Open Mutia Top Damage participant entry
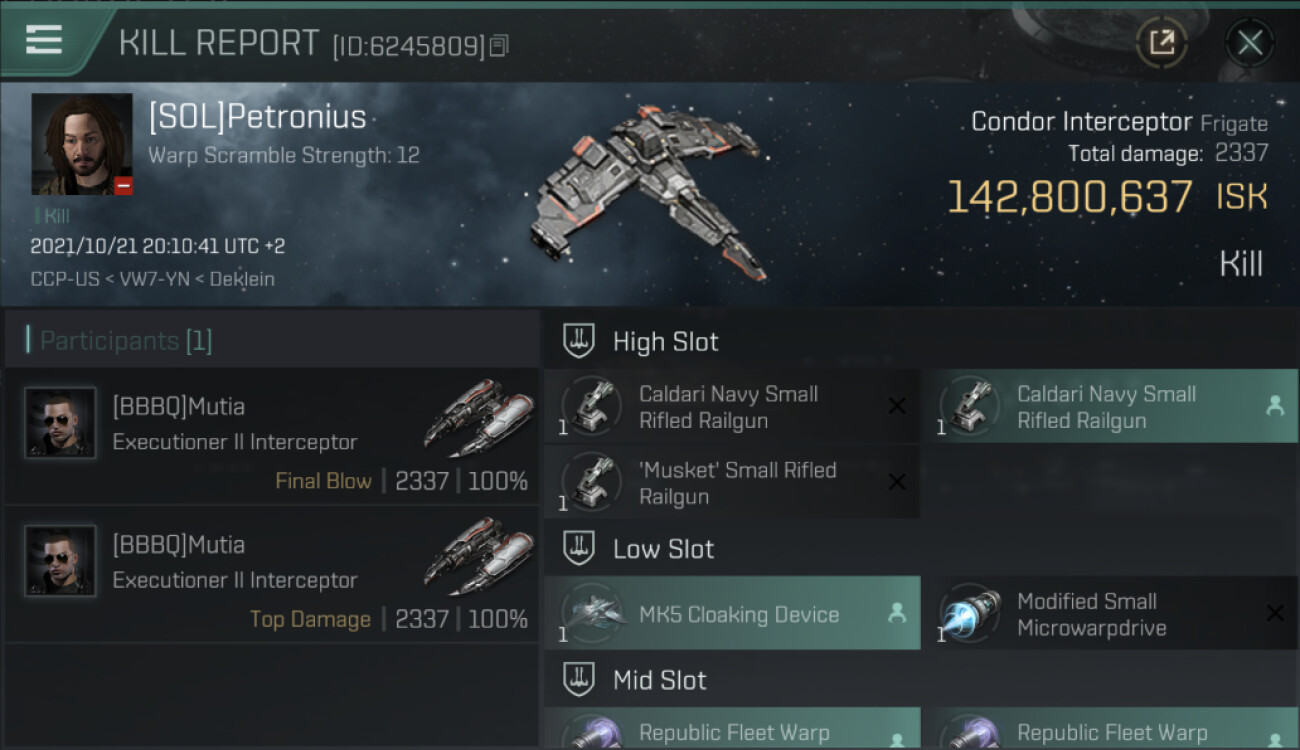The width and height of the screenshot is (1300, 750). [272, 575]
